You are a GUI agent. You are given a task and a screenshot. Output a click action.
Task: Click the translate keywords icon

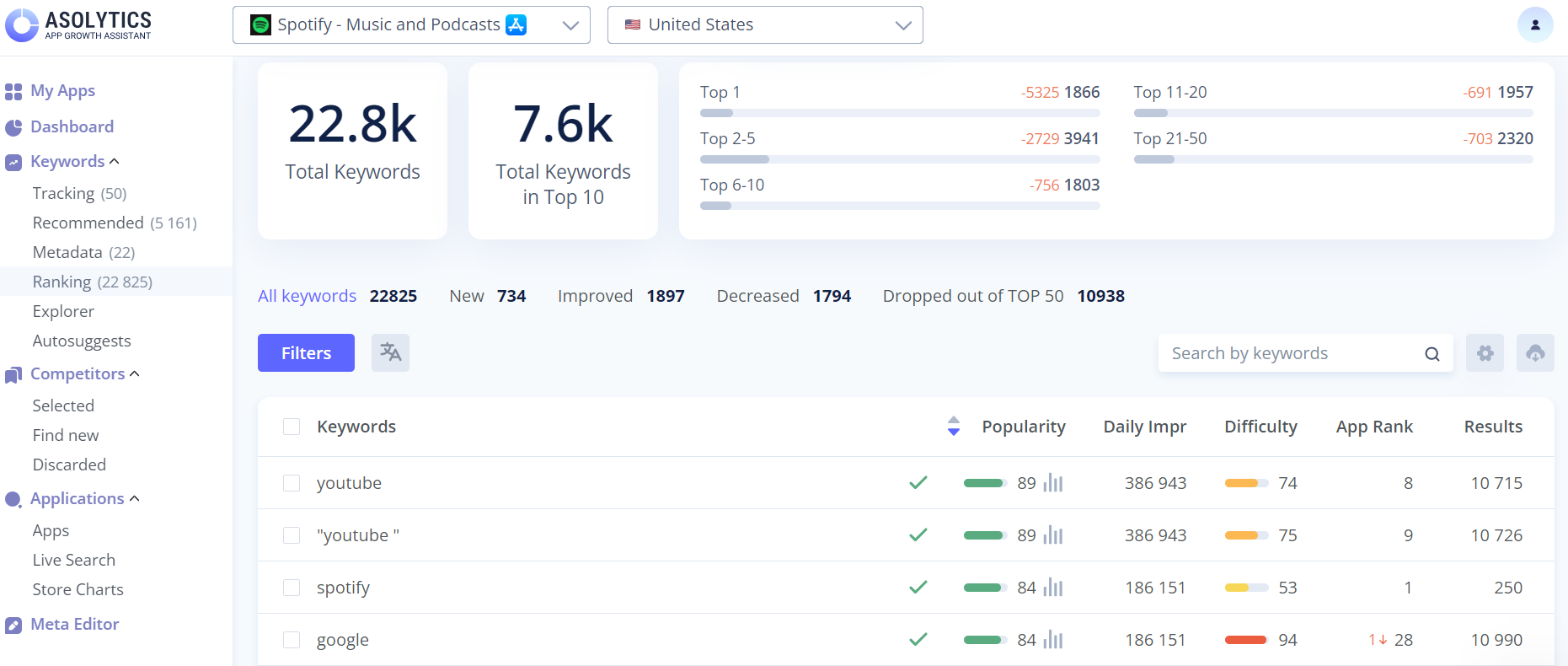[390, 352]
